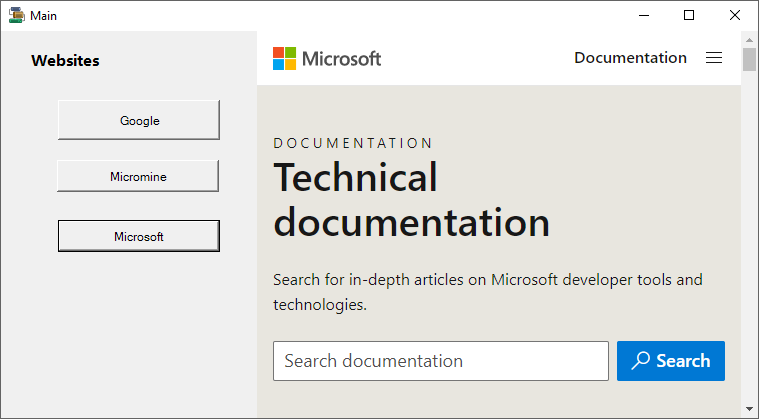Select the Microsoft website button
759x419 pixels.
pos(139,237)
